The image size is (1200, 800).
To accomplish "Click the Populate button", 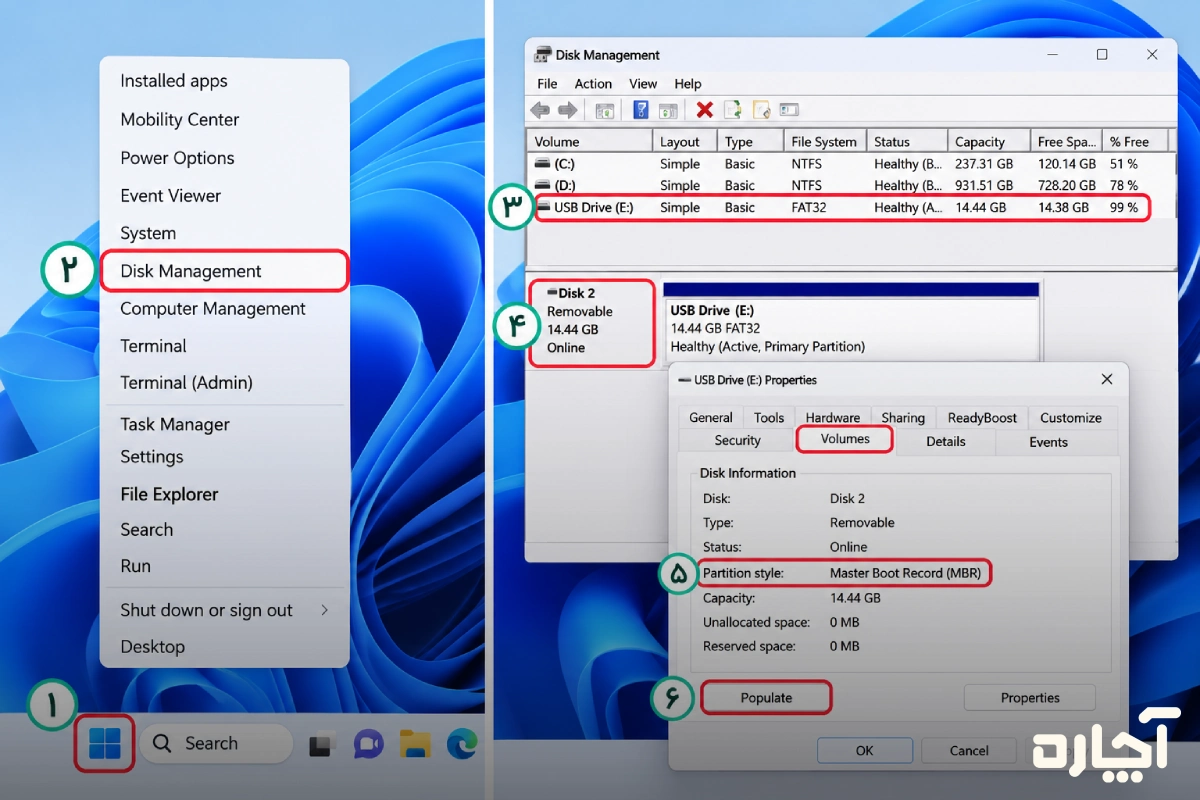I will coord(766,698).
